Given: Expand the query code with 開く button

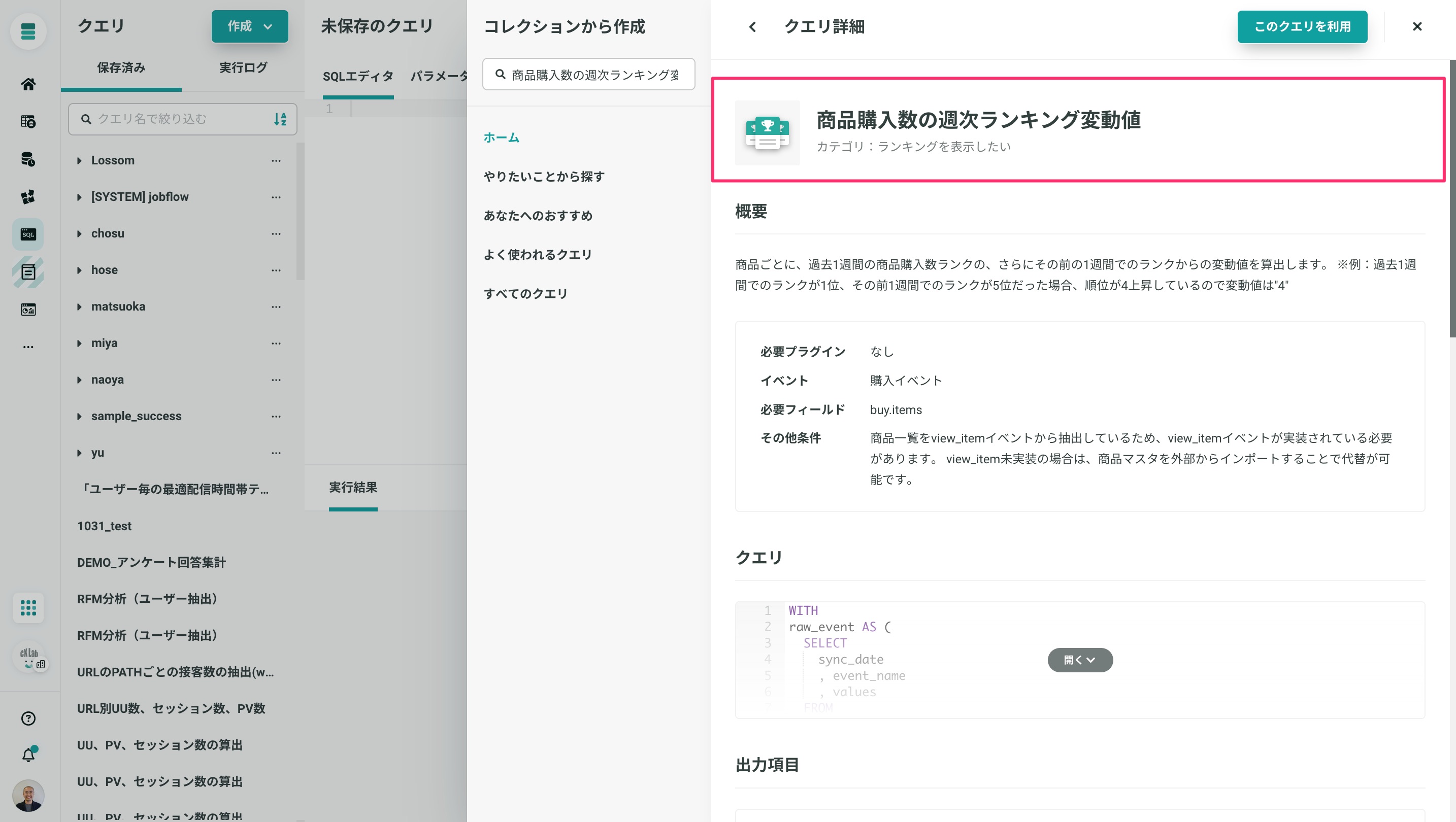Looking at the screenshot, I should (x=1080, y=660).
